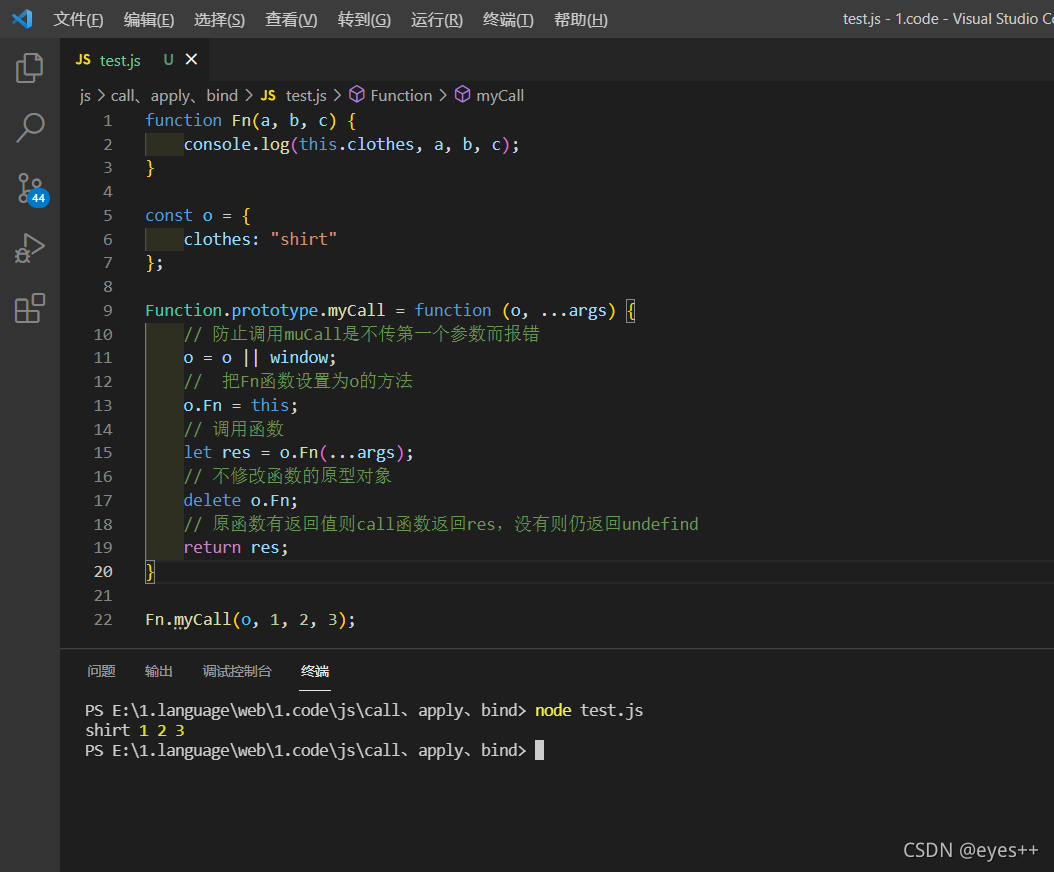This screenshot has height=872, width=1054.
Task: Click line number 20 in gutter
Action: [103, 571]
